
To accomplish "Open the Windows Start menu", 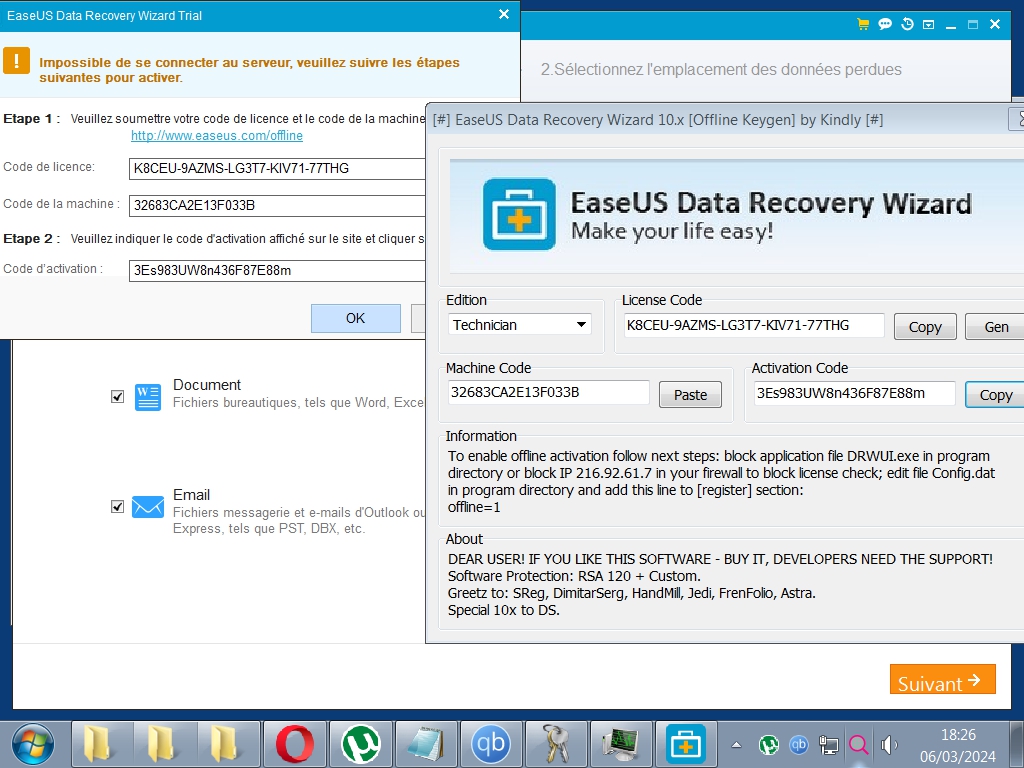I will pos(33,744).
